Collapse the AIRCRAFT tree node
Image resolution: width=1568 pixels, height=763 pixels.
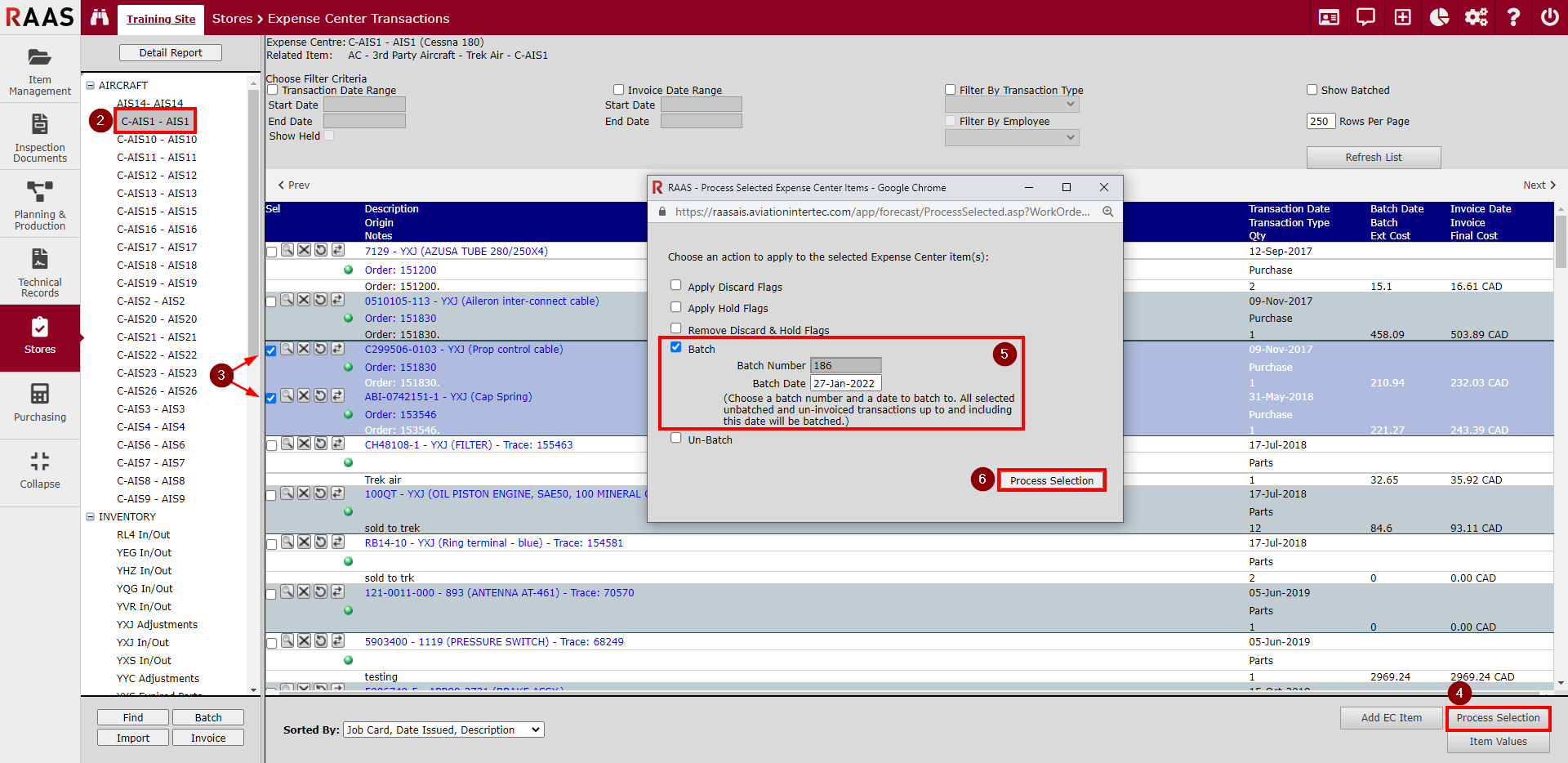tap(91, 85)
